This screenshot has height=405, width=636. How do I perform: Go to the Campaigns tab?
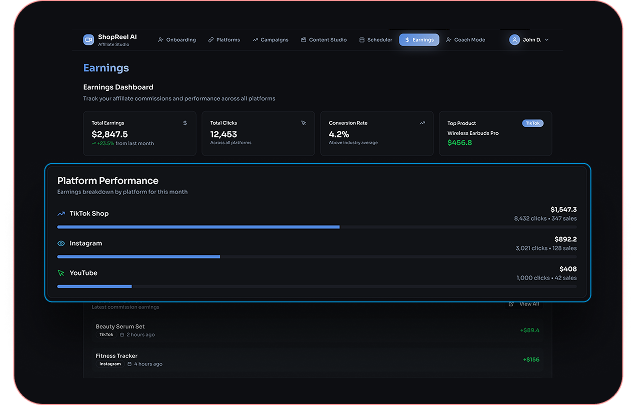271,40
